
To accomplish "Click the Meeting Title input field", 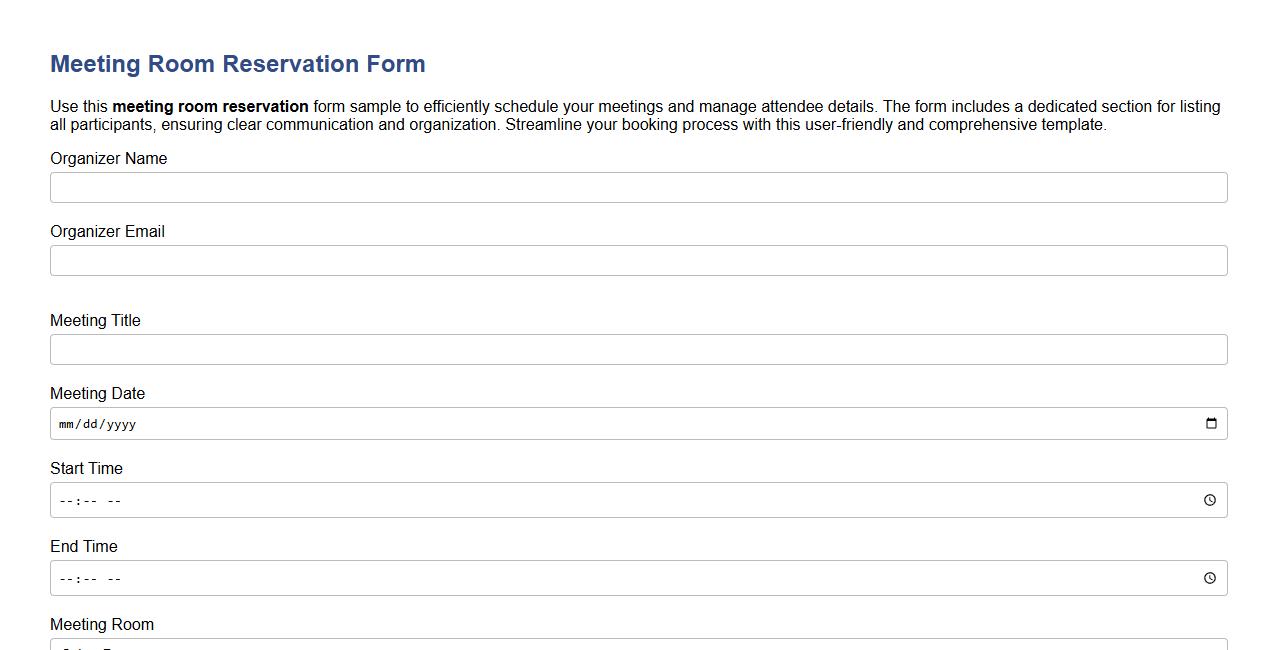I will pyautogui.click(x=638, y=349).
